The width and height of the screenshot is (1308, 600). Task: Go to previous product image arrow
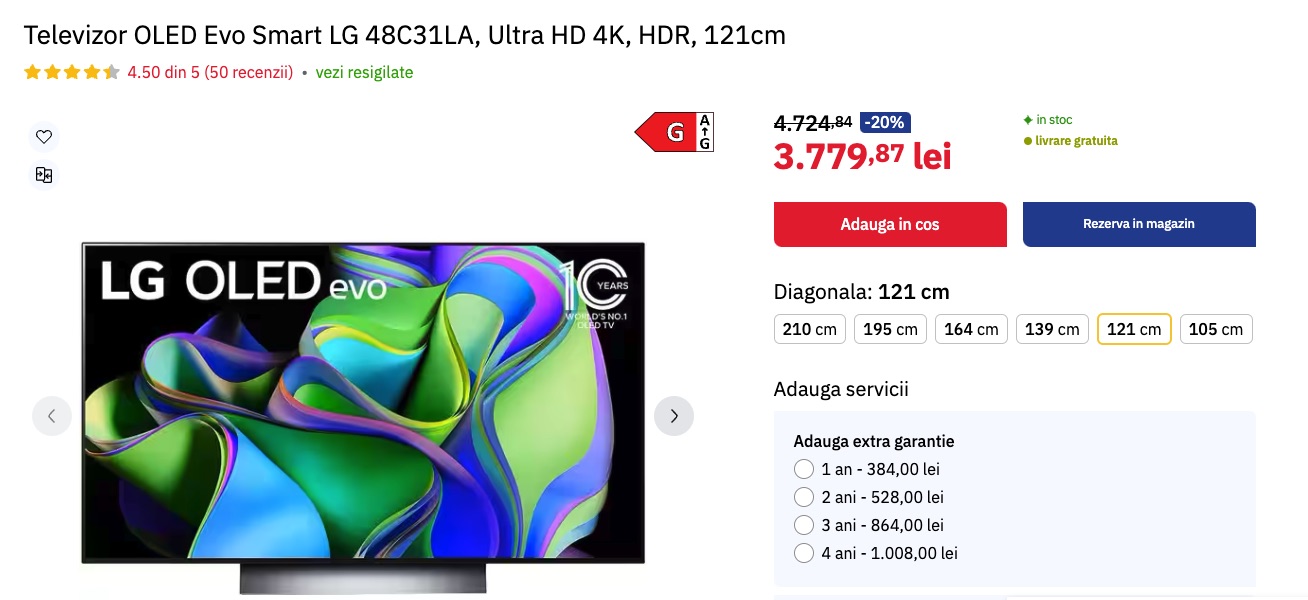click(52, 416)
